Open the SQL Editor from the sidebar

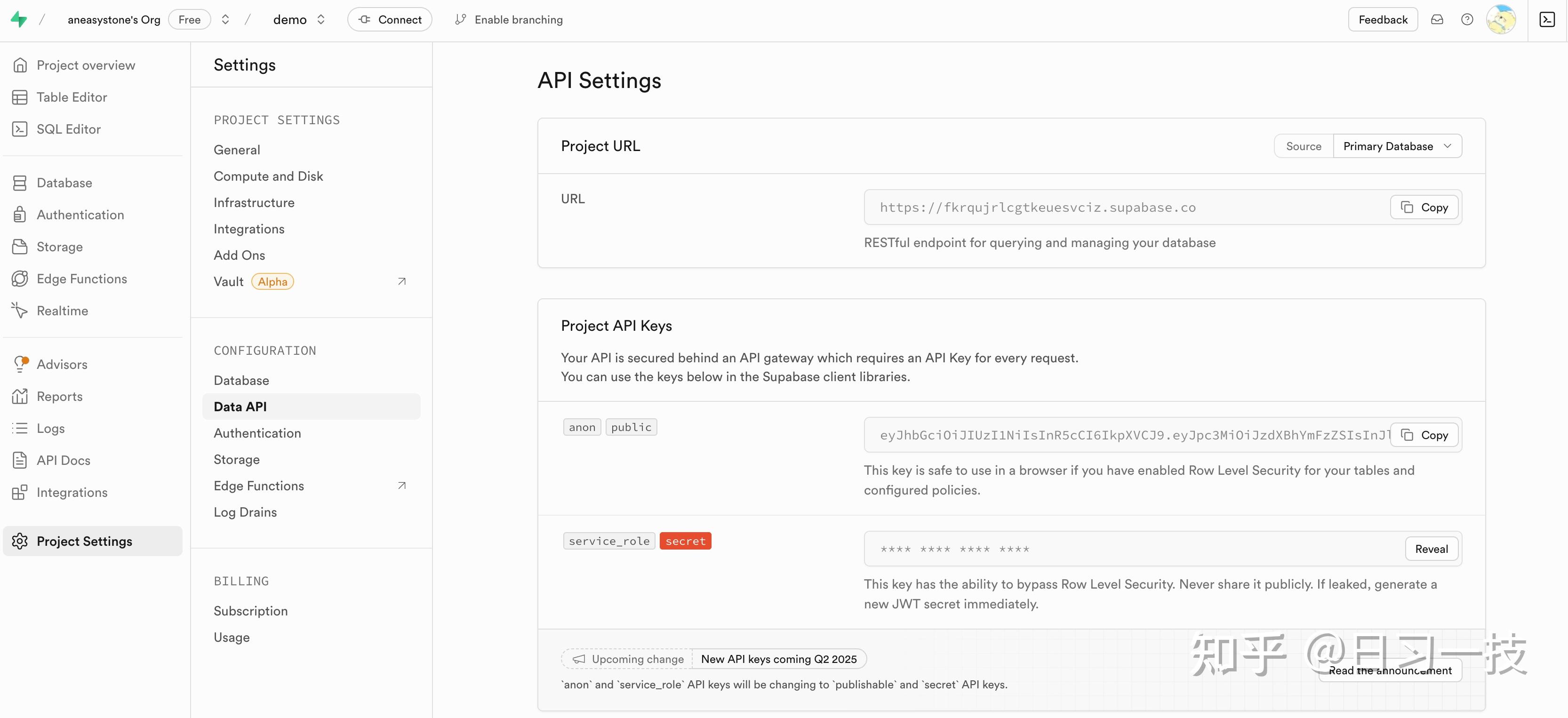(68, 129)
